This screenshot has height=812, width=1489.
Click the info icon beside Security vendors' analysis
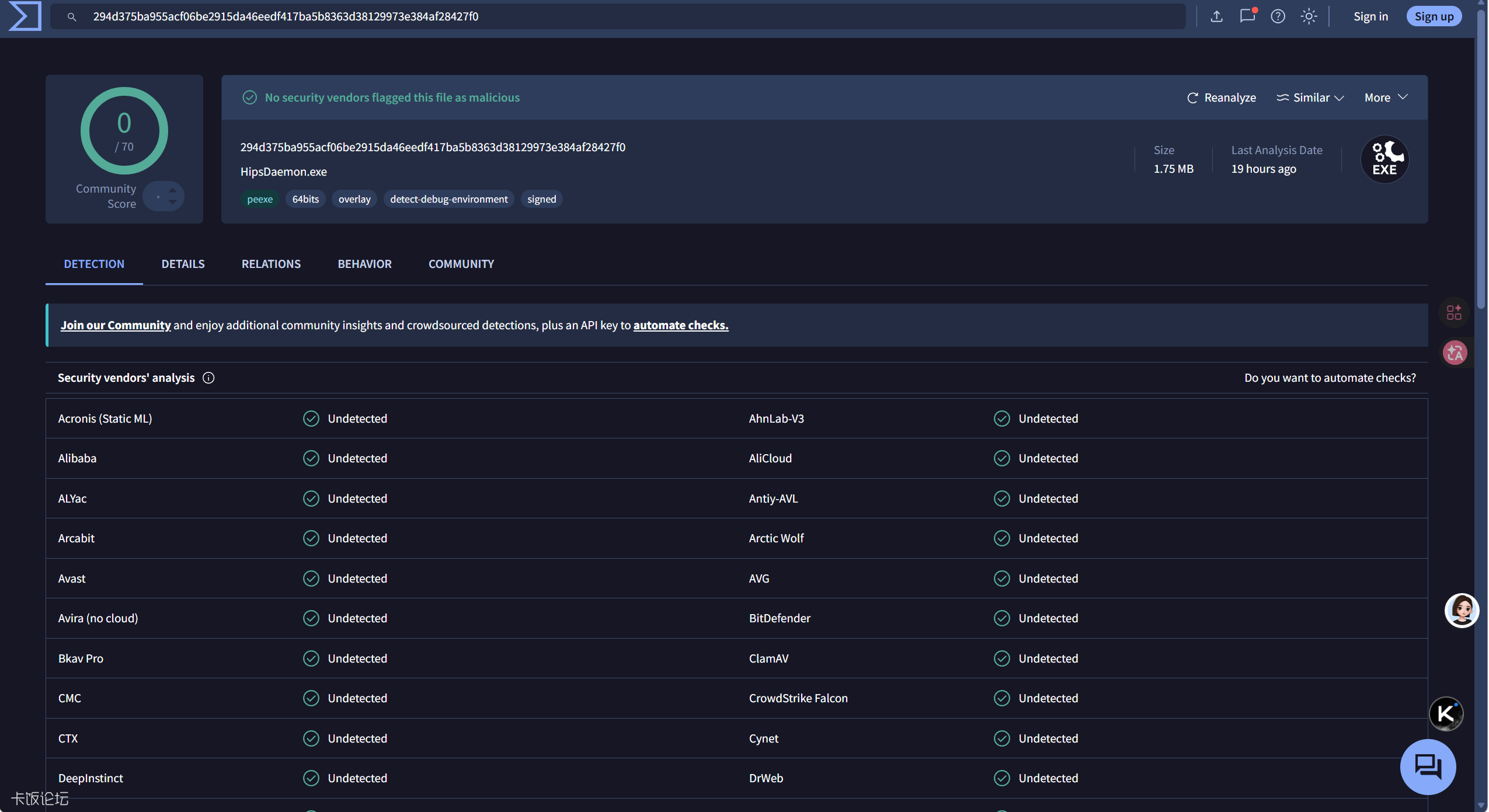click(x=208, y=378)
